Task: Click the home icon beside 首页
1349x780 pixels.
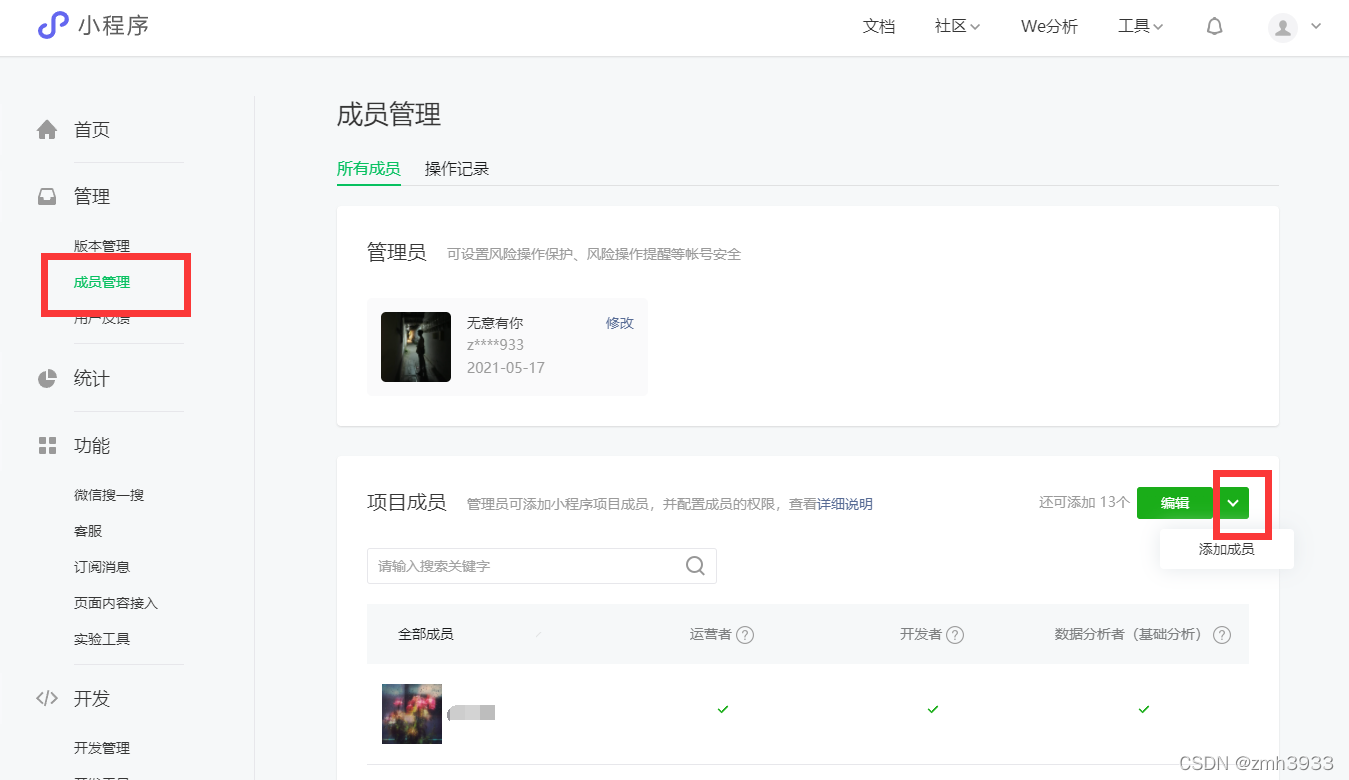Action: (x=47, y=129)
